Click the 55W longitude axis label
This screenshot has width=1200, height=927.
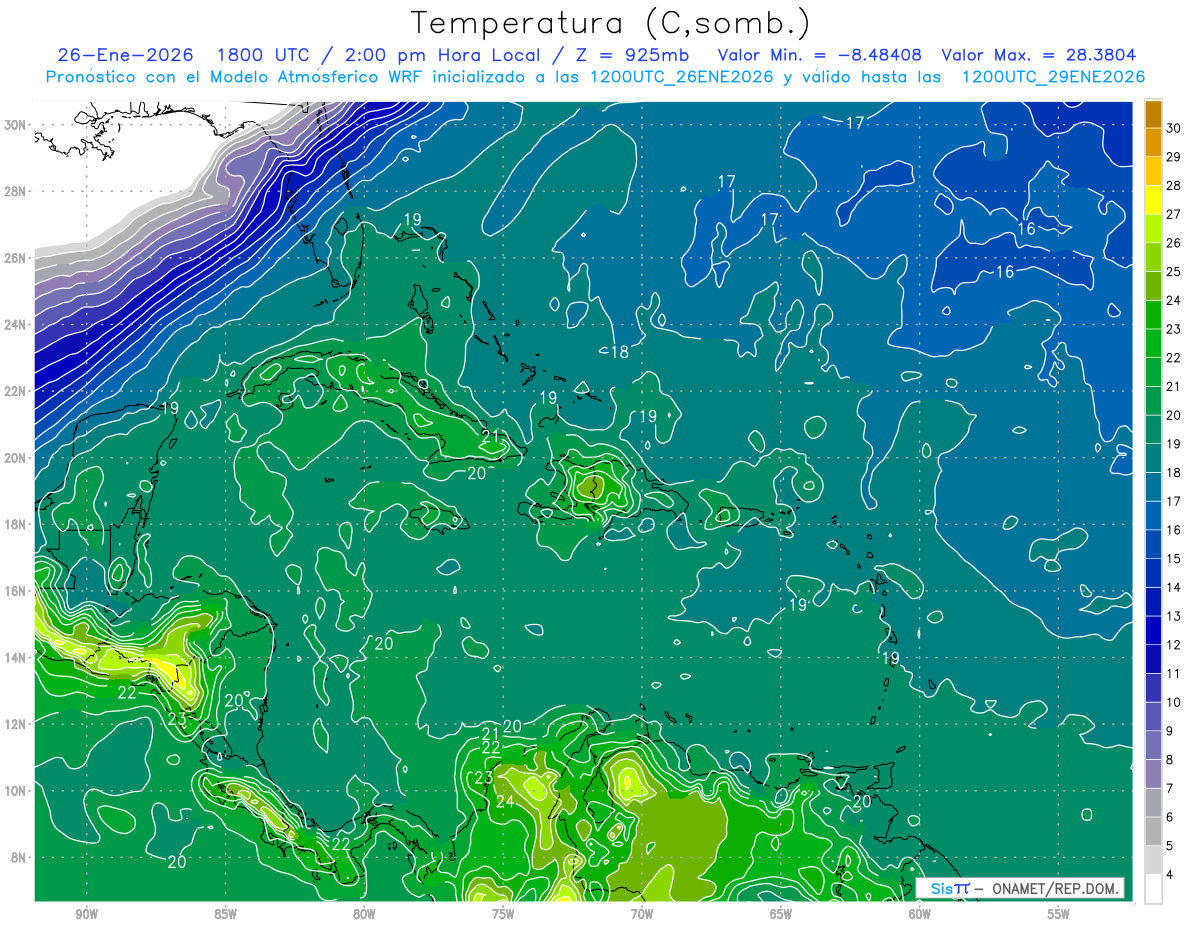pos(1059,915)
